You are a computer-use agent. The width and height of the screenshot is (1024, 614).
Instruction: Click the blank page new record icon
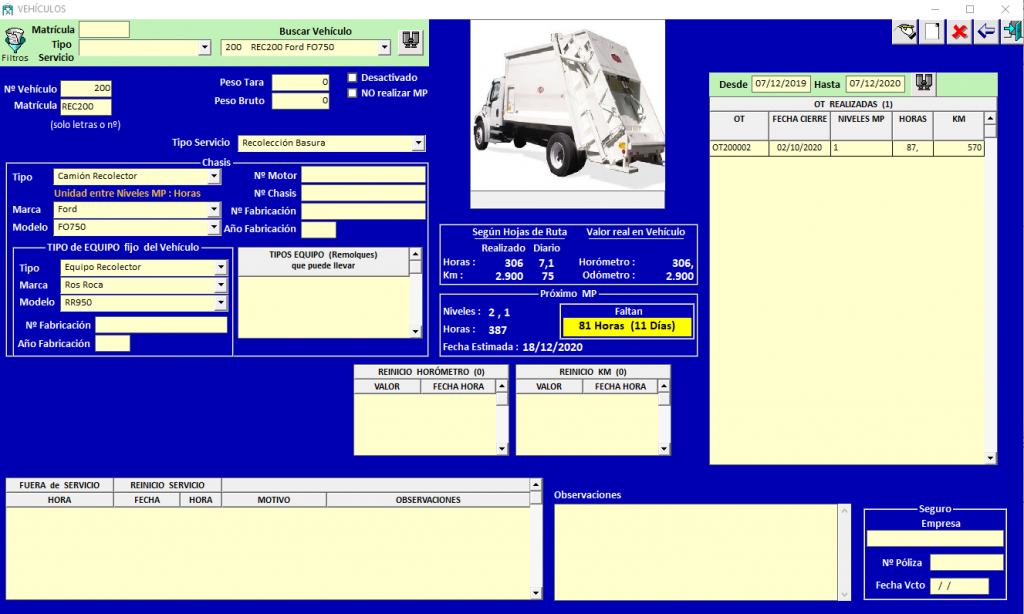932,31
